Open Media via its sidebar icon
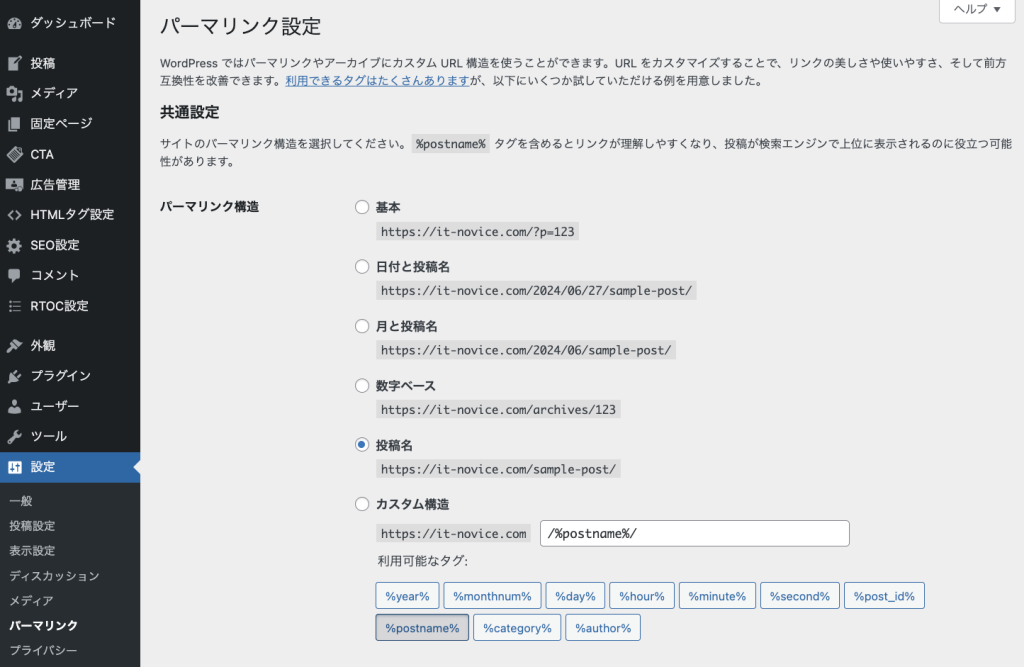The height and width of the screenshot is (667, 1024). [14, 94]
